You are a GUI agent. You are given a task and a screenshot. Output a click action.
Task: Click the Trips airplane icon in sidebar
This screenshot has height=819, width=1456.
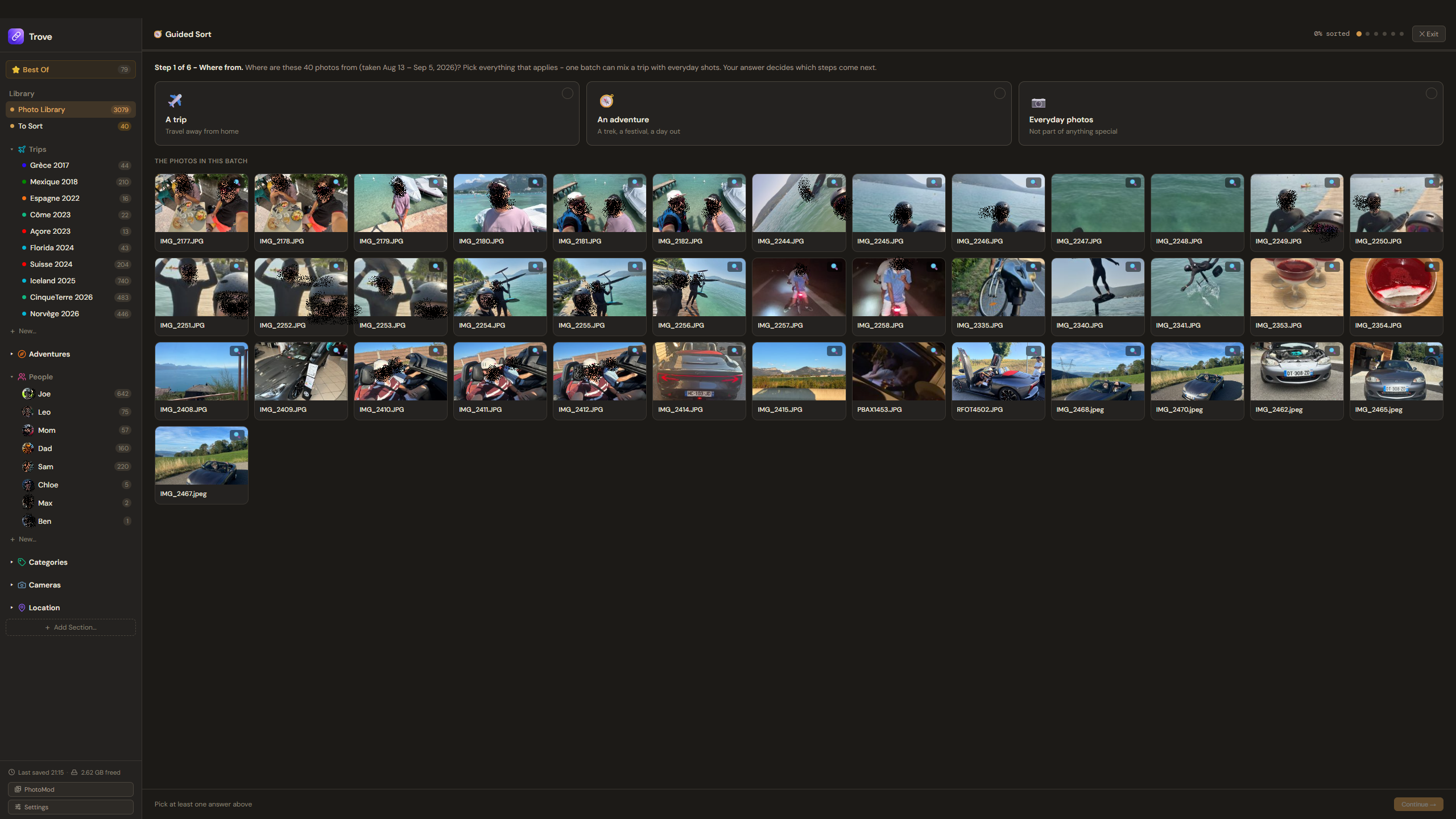click(x=22, y=149)
